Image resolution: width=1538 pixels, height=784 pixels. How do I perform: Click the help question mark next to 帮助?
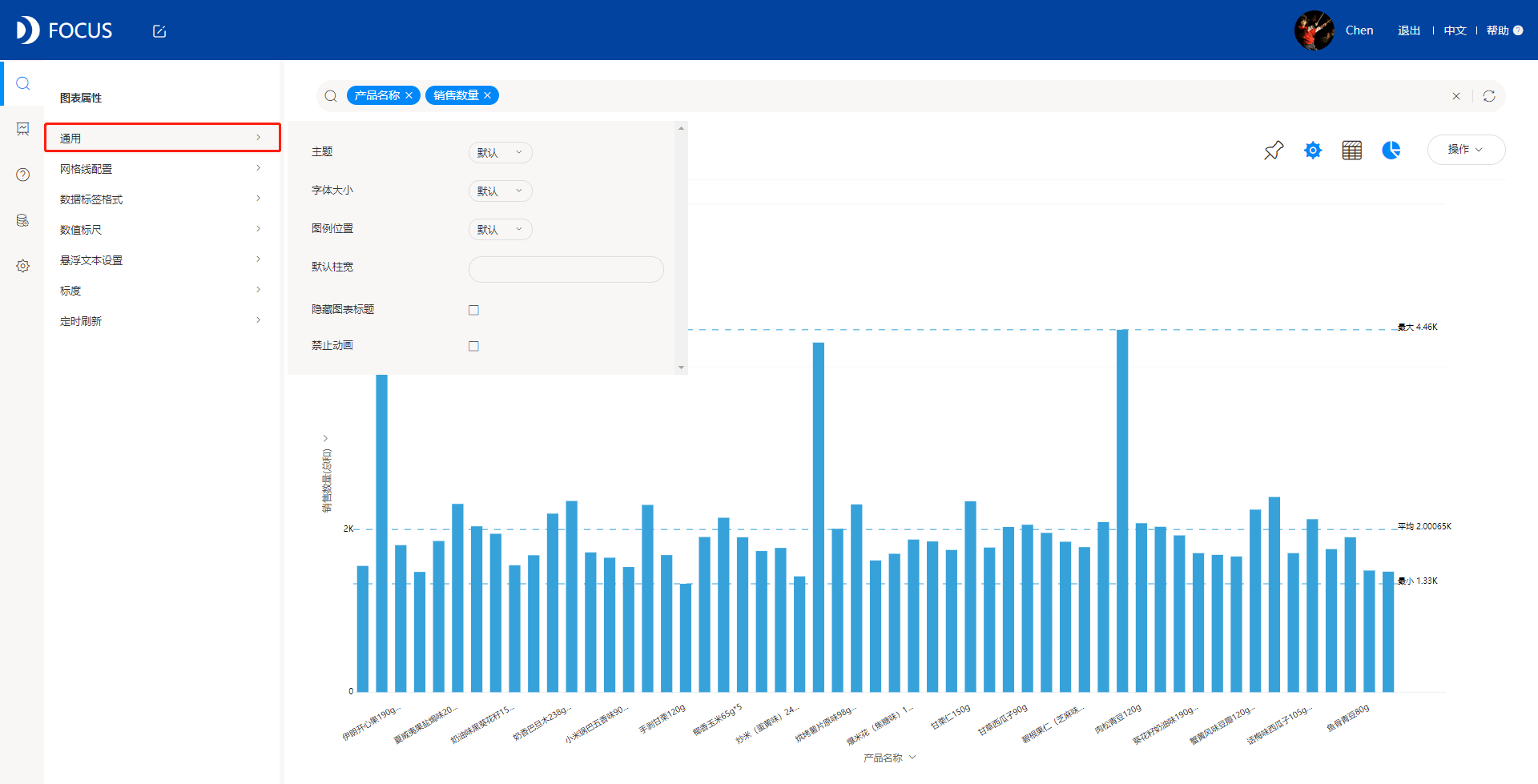tap(1518, 30)
